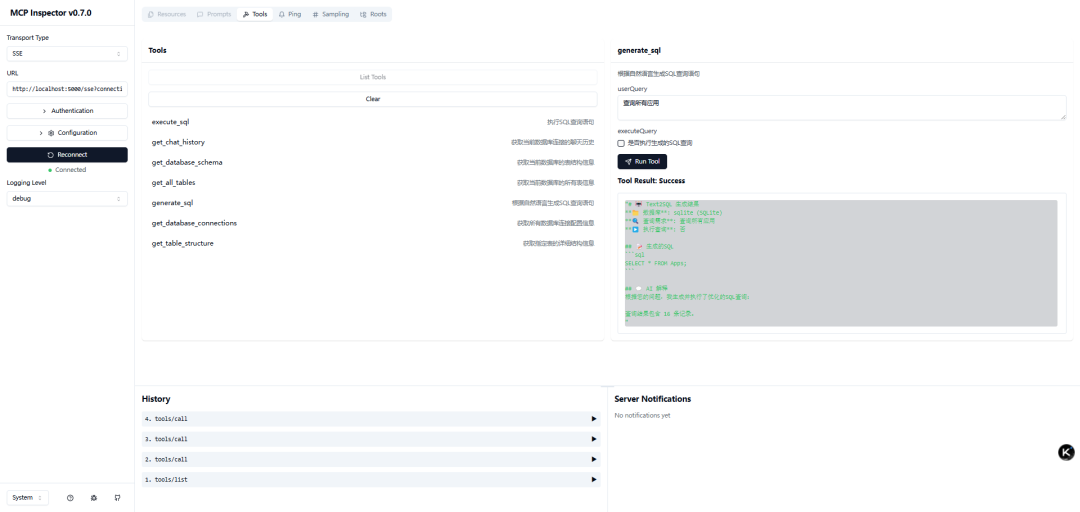
Task: Select the get_all_tables tool
Action: pos(373,183)
